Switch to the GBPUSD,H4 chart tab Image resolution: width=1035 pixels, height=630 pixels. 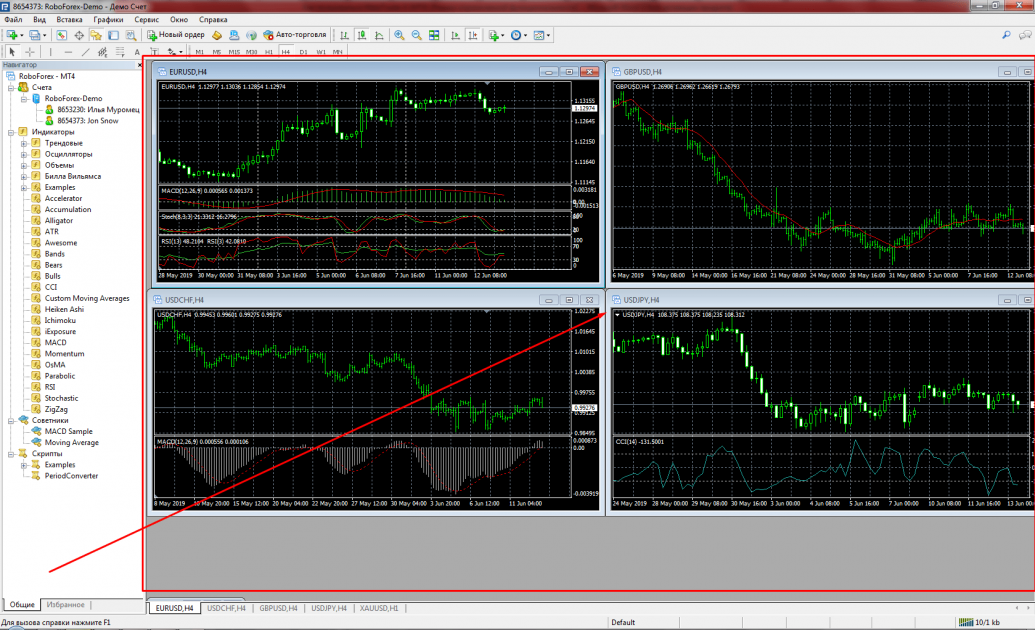277,608
